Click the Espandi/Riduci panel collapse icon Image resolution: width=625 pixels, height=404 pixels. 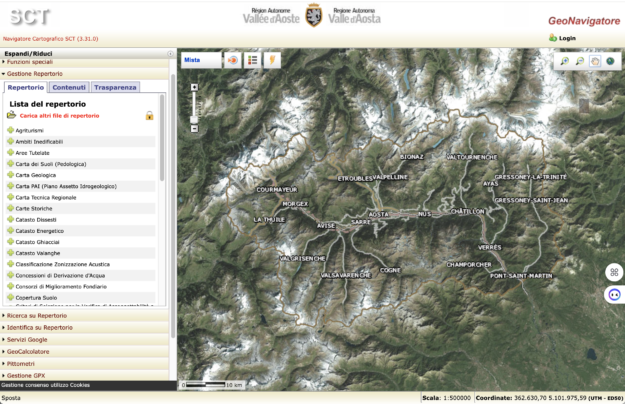click(170, 53)
